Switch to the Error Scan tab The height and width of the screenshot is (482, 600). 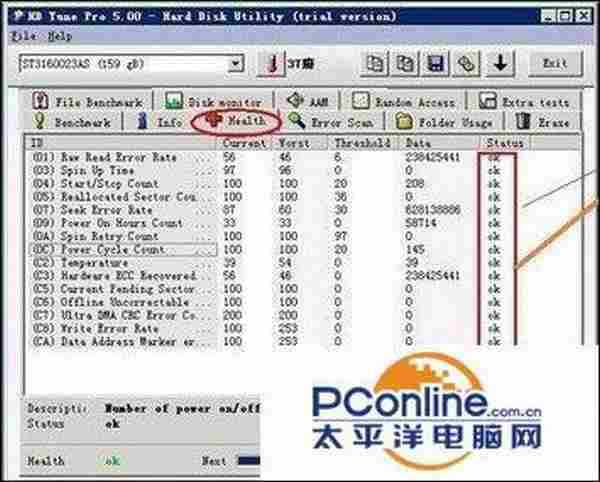pos(336,122)
